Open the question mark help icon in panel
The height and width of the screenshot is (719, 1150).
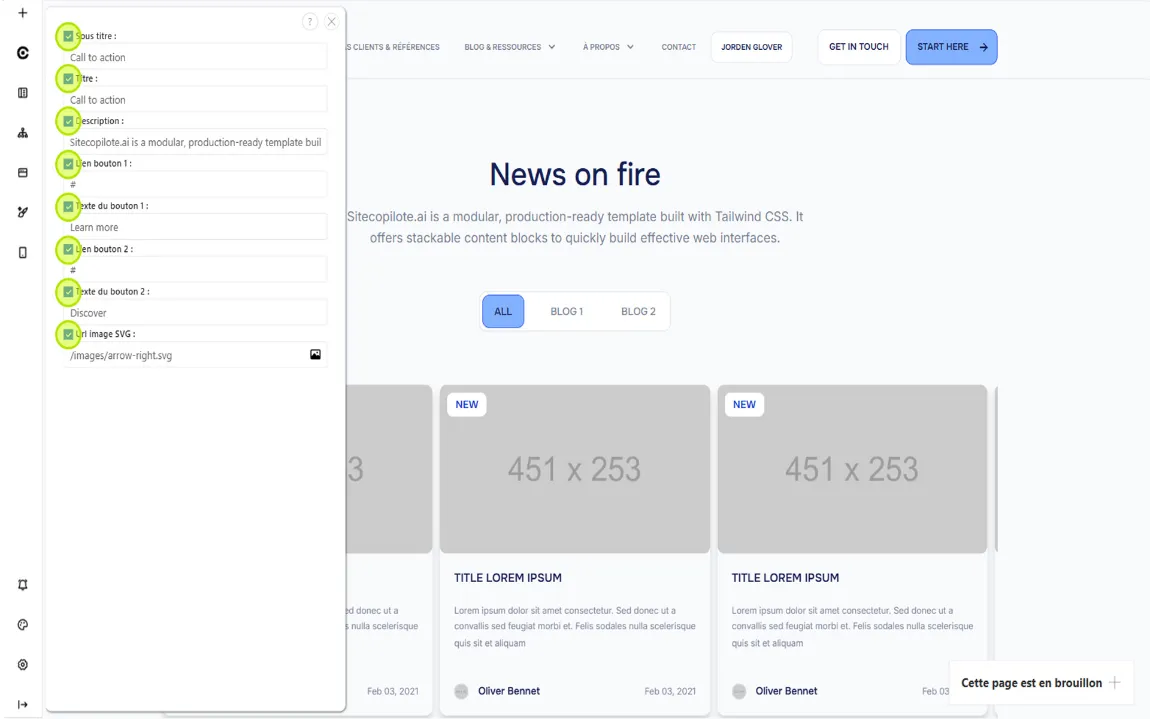click(310, 22)
